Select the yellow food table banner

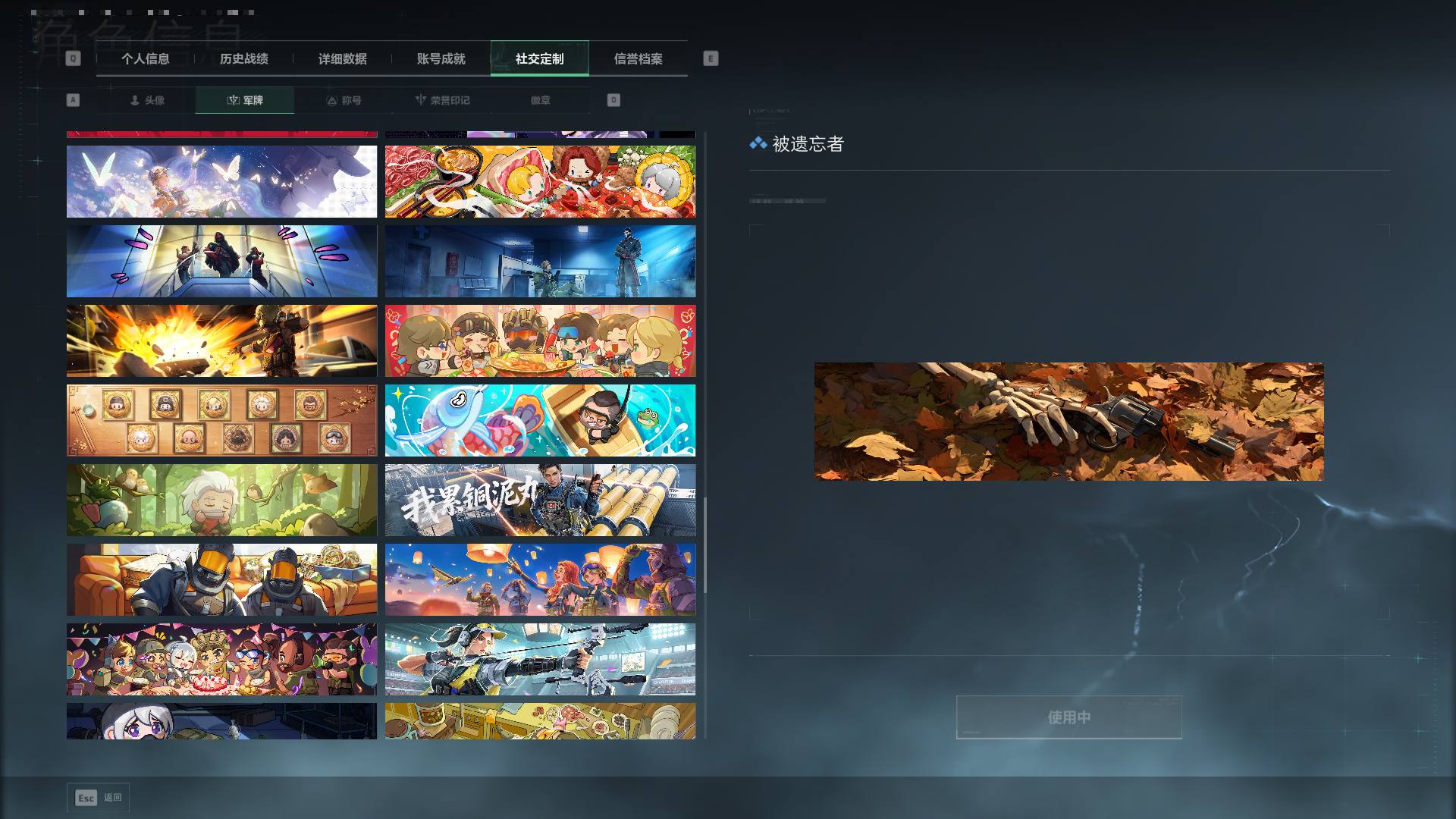click(x=540, y=721)
